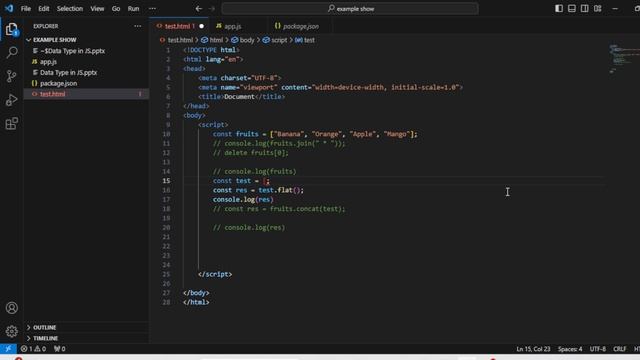The width and height of the screenshot is (640, 360).
Task: Click the ports indicator showing 0
Action: [60, 349]
